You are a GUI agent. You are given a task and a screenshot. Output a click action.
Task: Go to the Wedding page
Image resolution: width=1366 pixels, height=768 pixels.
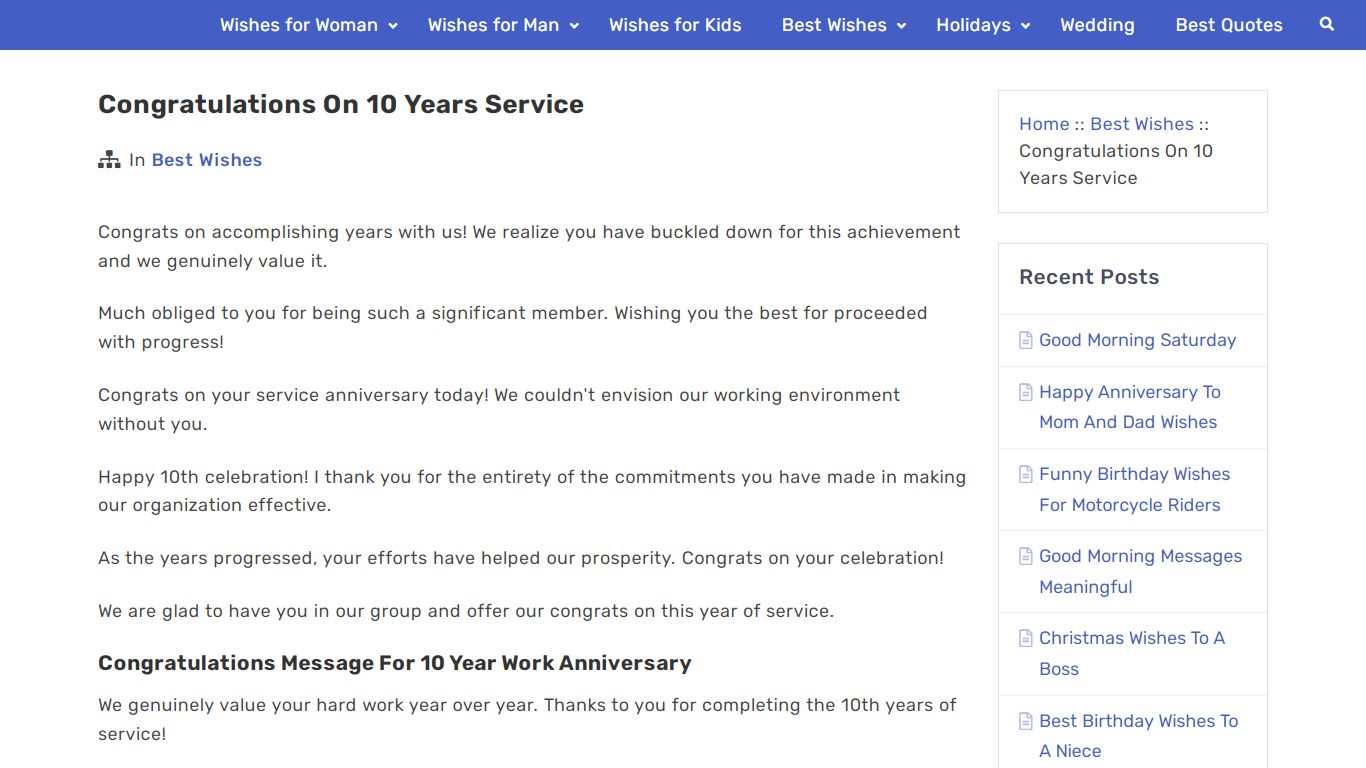(x=1097, y=25)
